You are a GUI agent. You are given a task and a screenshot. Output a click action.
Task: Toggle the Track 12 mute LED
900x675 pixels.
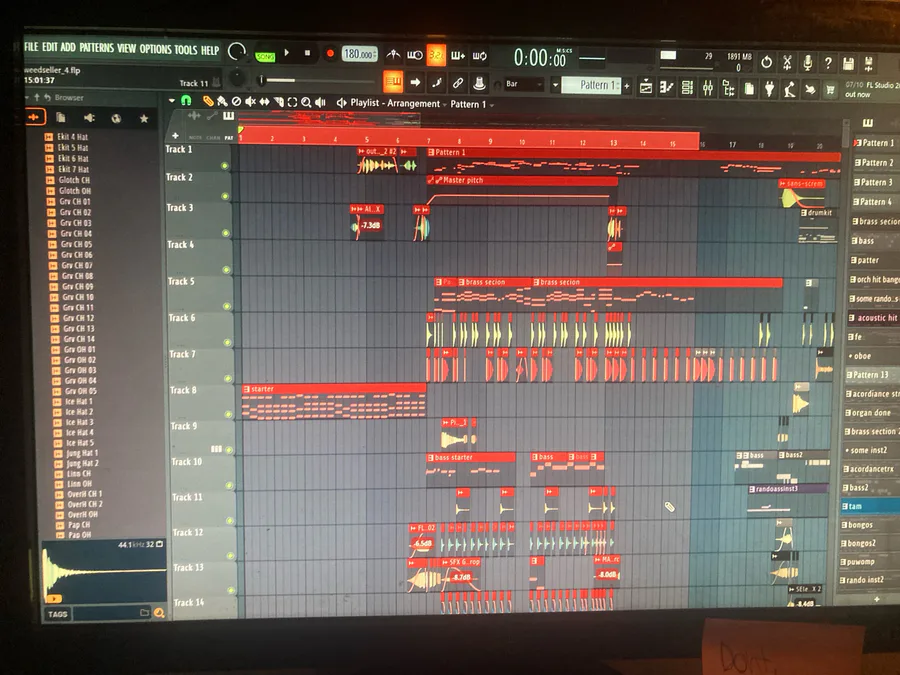(231, 556)
